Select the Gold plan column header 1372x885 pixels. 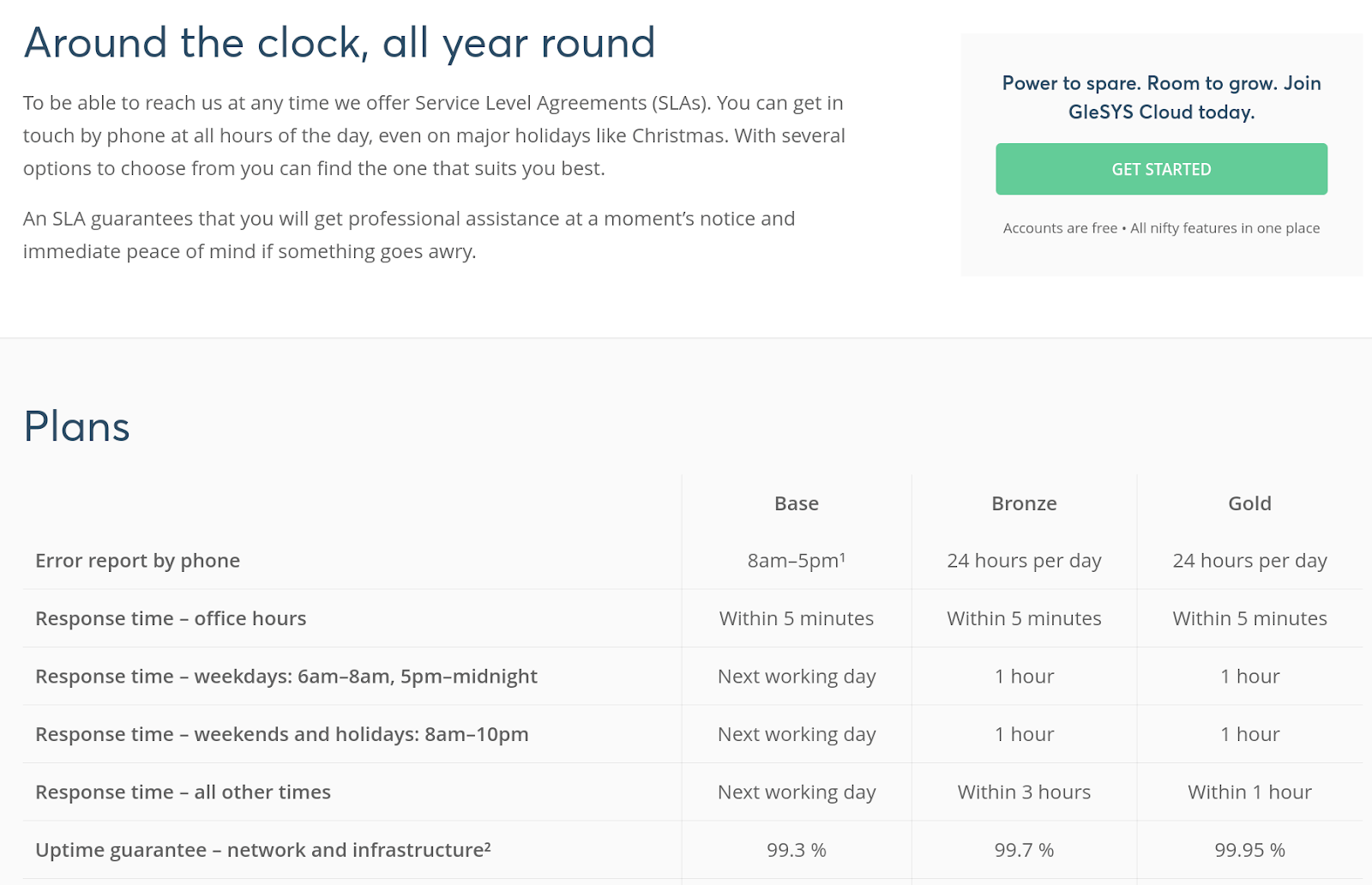(1249, 503)
